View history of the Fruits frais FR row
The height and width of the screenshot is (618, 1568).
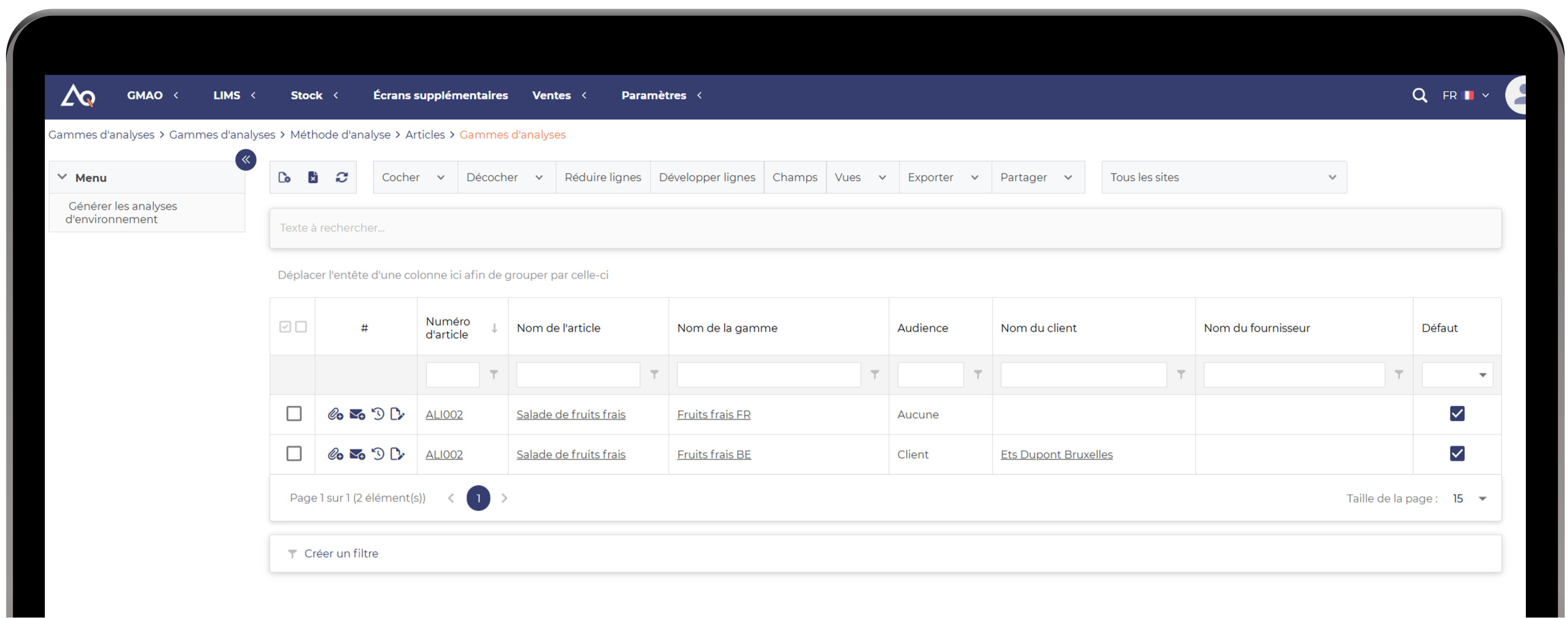coord(378,414)
